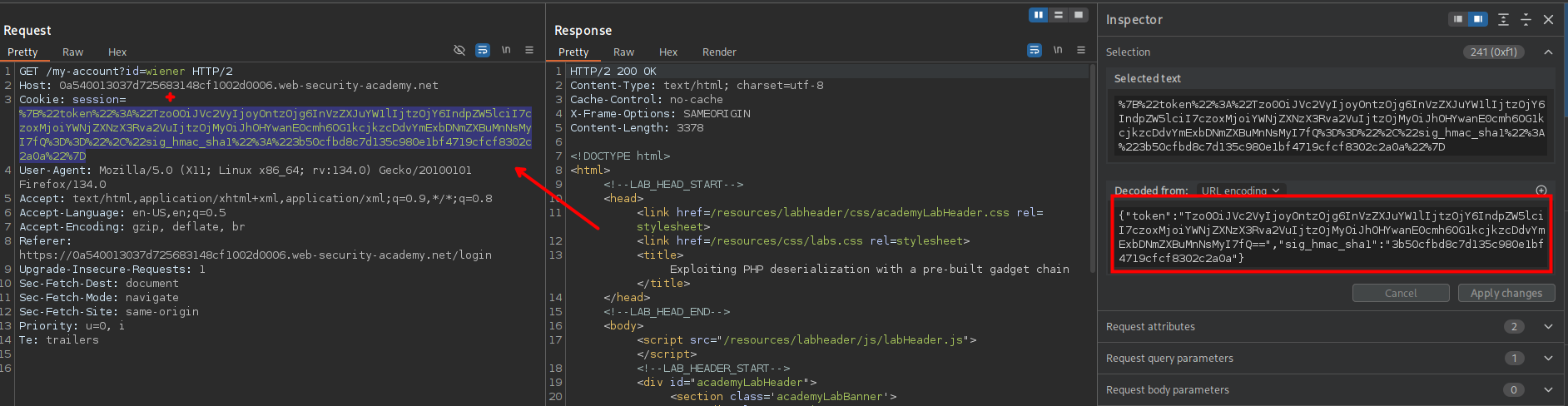This screenshot has height=406, width=1568.
Task: Click inside the decoded token text field
Action: point(1331,237)
